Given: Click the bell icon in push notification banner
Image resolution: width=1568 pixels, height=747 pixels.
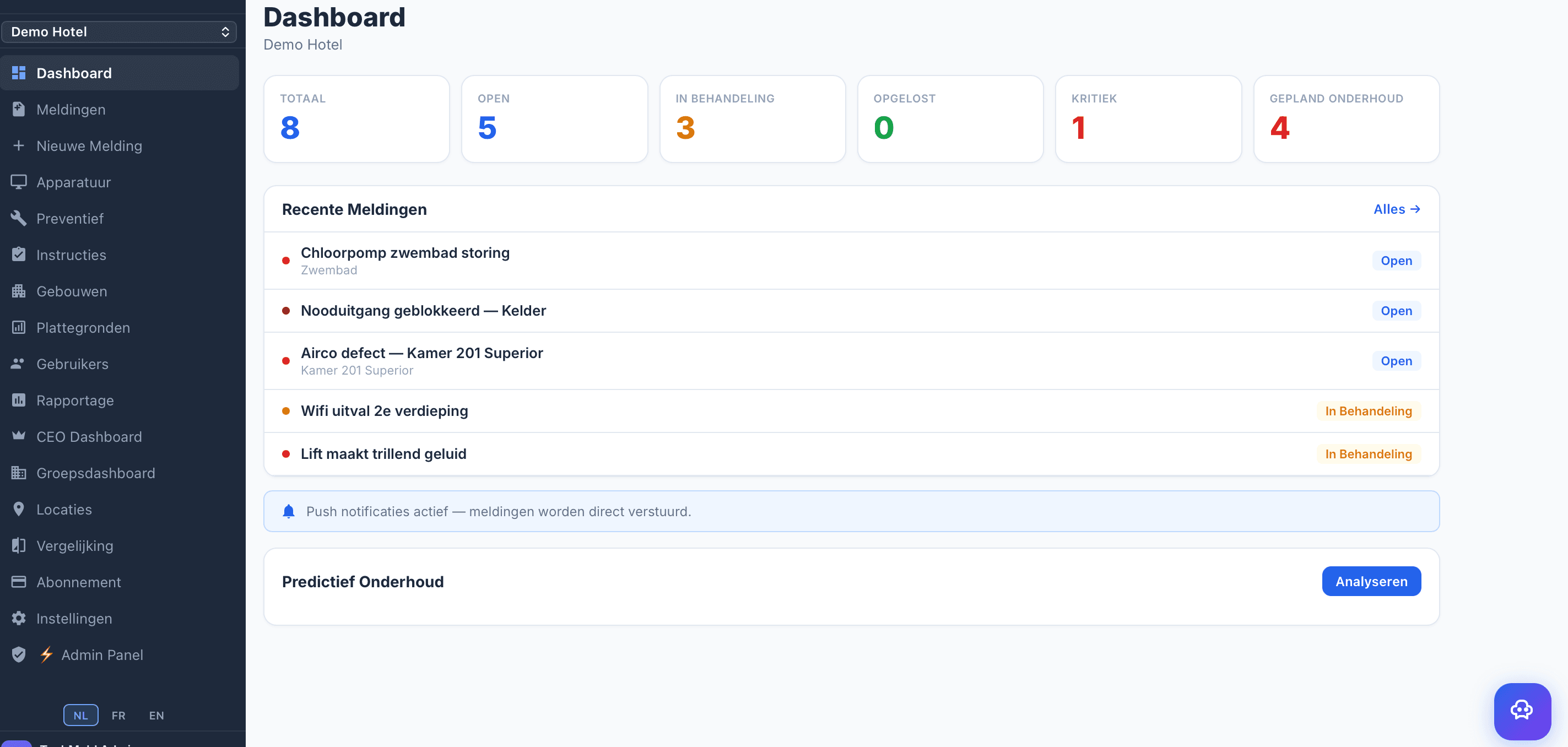Looking at the screenshot, I should (x=289, y=511).
